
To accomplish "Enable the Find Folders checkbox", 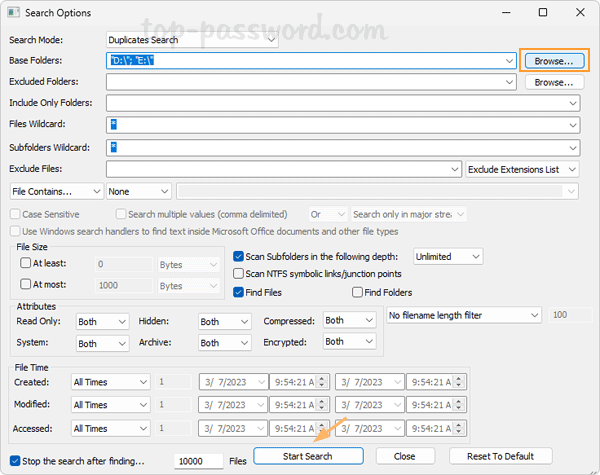I will click(x=358, y=292).
